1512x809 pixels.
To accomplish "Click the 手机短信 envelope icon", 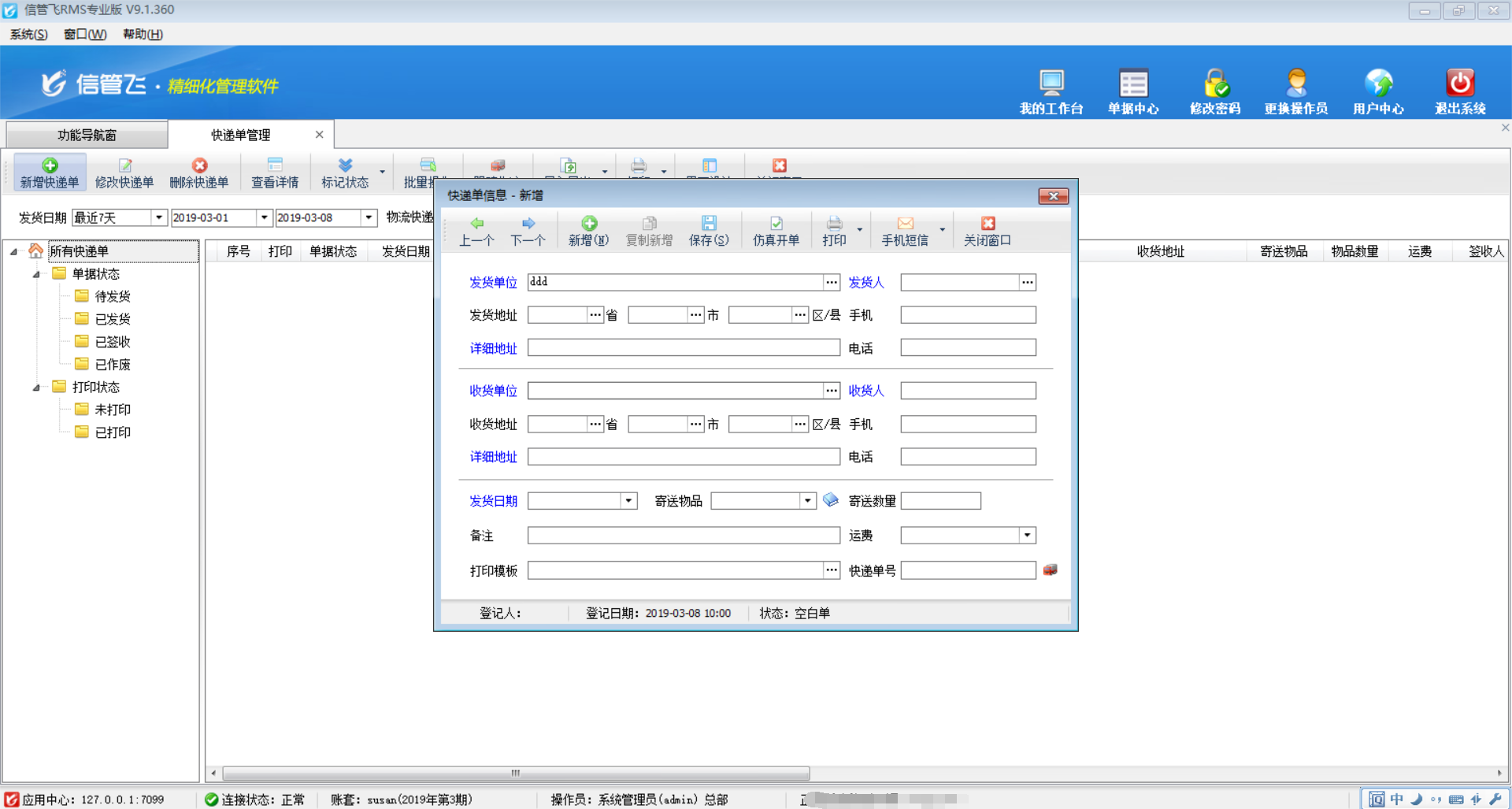I will point(905,224).
